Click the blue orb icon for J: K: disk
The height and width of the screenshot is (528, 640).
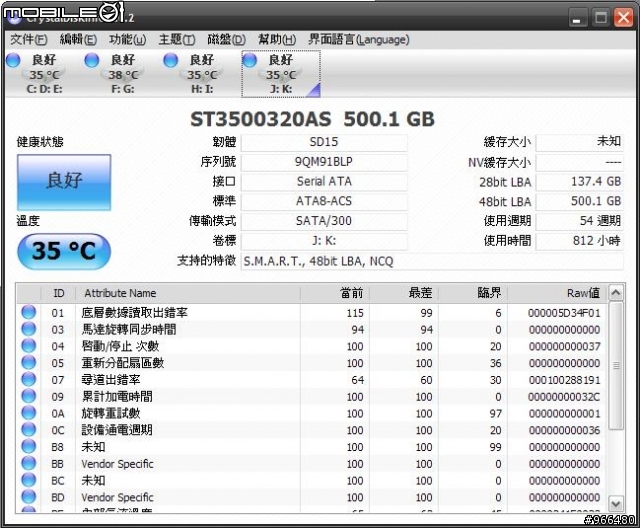[x=249, y=60]
